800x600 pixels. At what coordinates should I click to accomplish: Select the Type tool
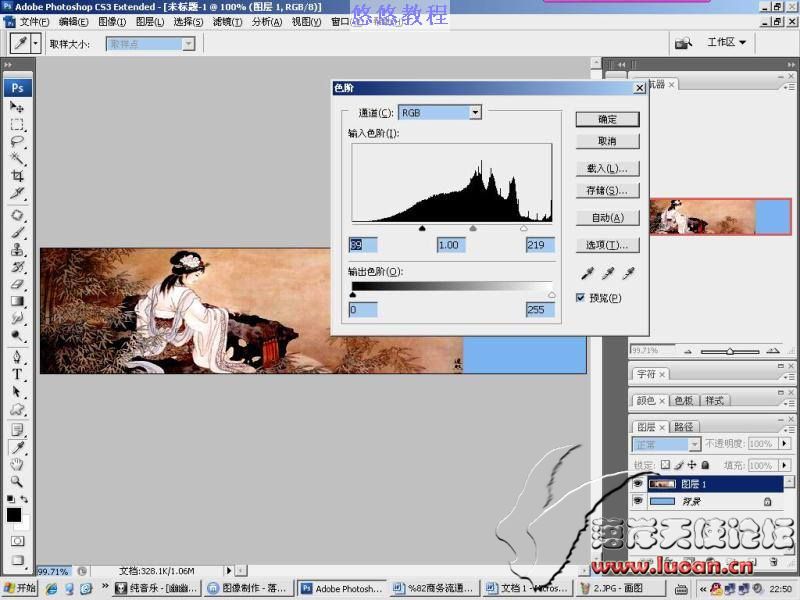[x=17, y=374]
